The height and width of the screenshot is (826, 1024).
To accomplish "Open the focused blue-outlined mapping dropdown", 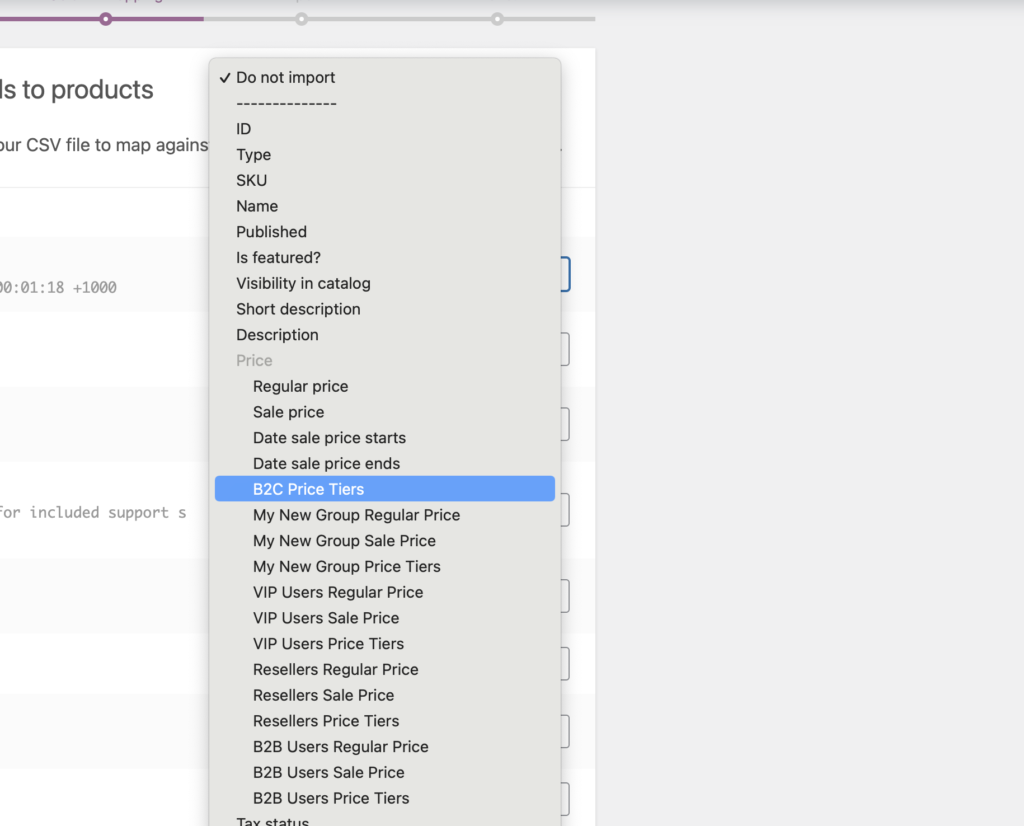I will click(x=566, y=274).
